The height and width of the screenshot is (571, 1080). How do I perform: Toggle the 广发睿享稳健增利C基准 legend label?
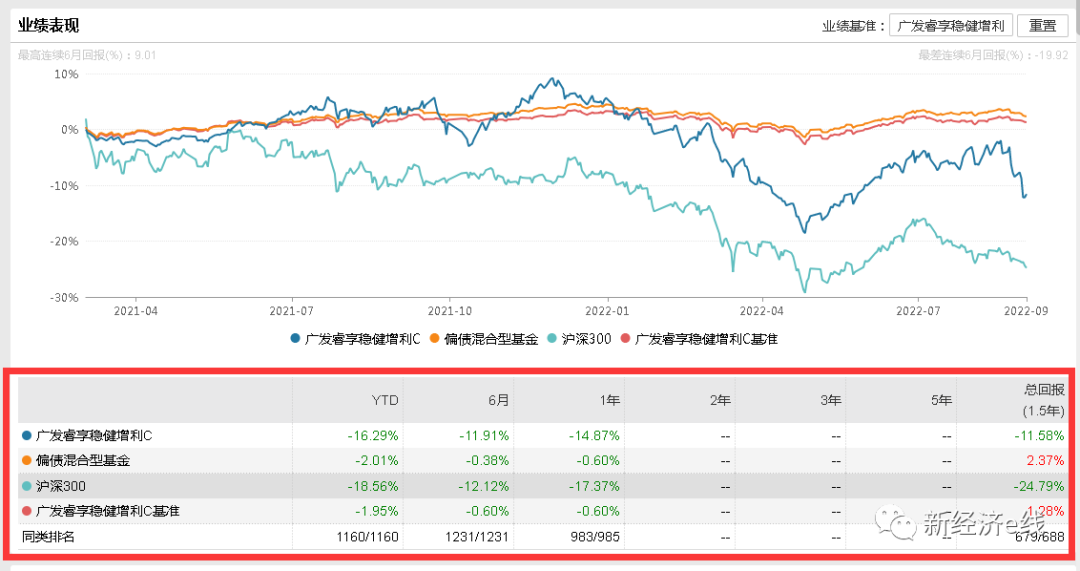(x=706, y=339)
